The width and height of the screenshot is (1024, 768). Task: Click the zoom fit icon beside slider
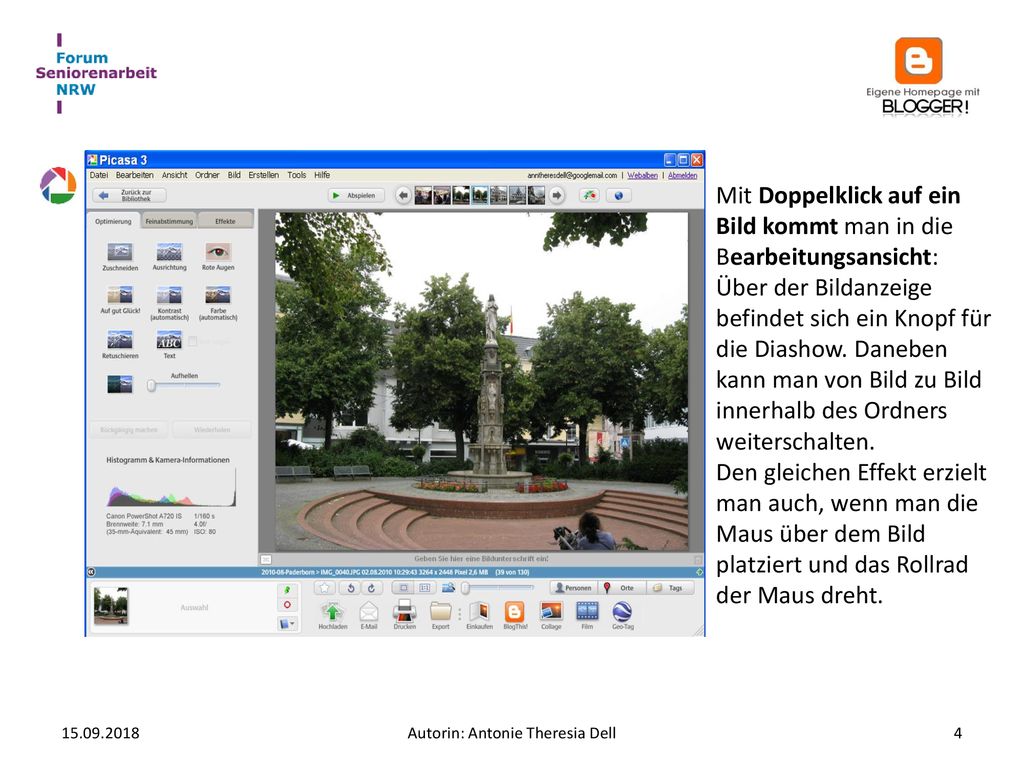pyautogui.click(x=448, y=588)
